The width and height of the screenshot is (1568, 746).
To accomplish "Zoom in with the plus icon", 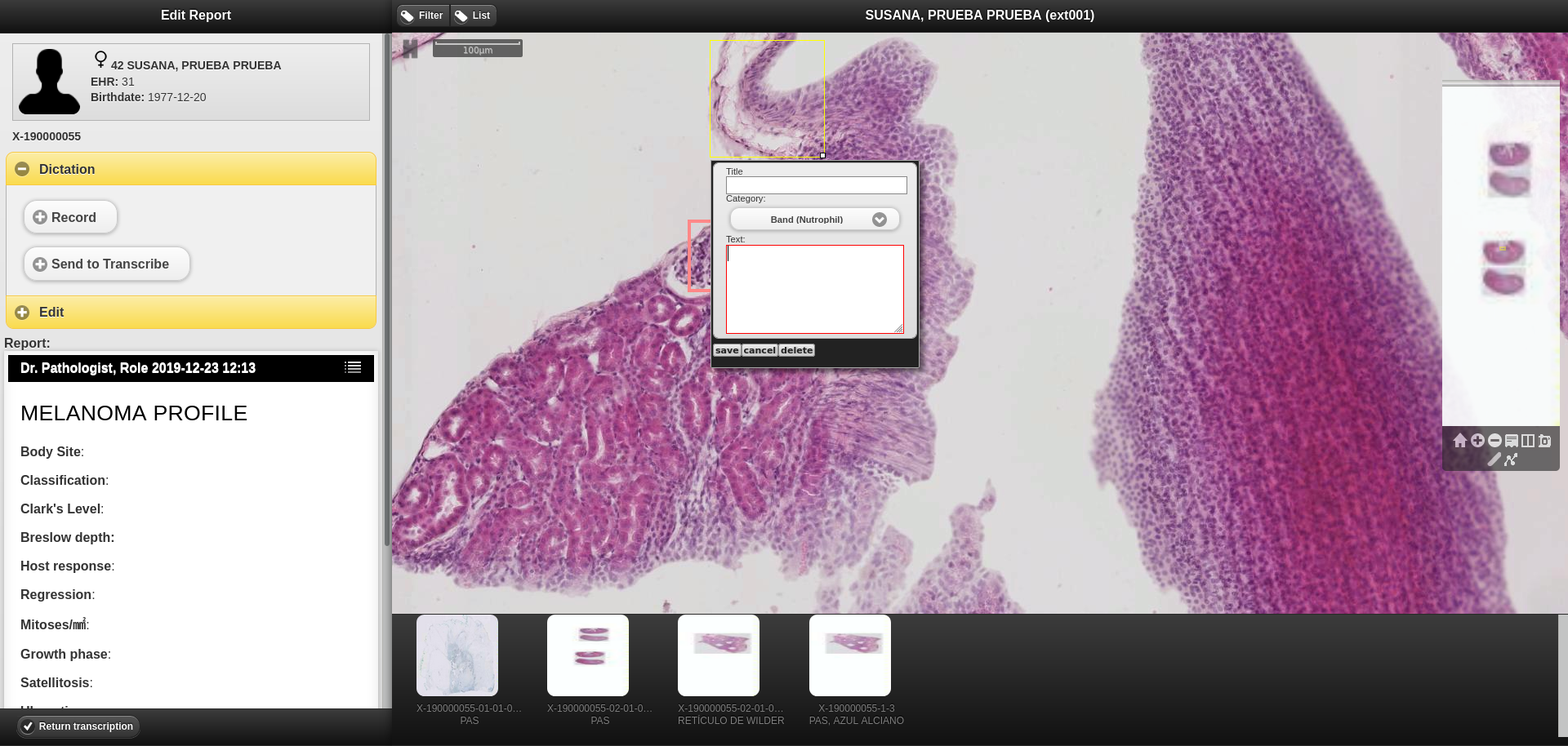I will [x=1477, y=441].
